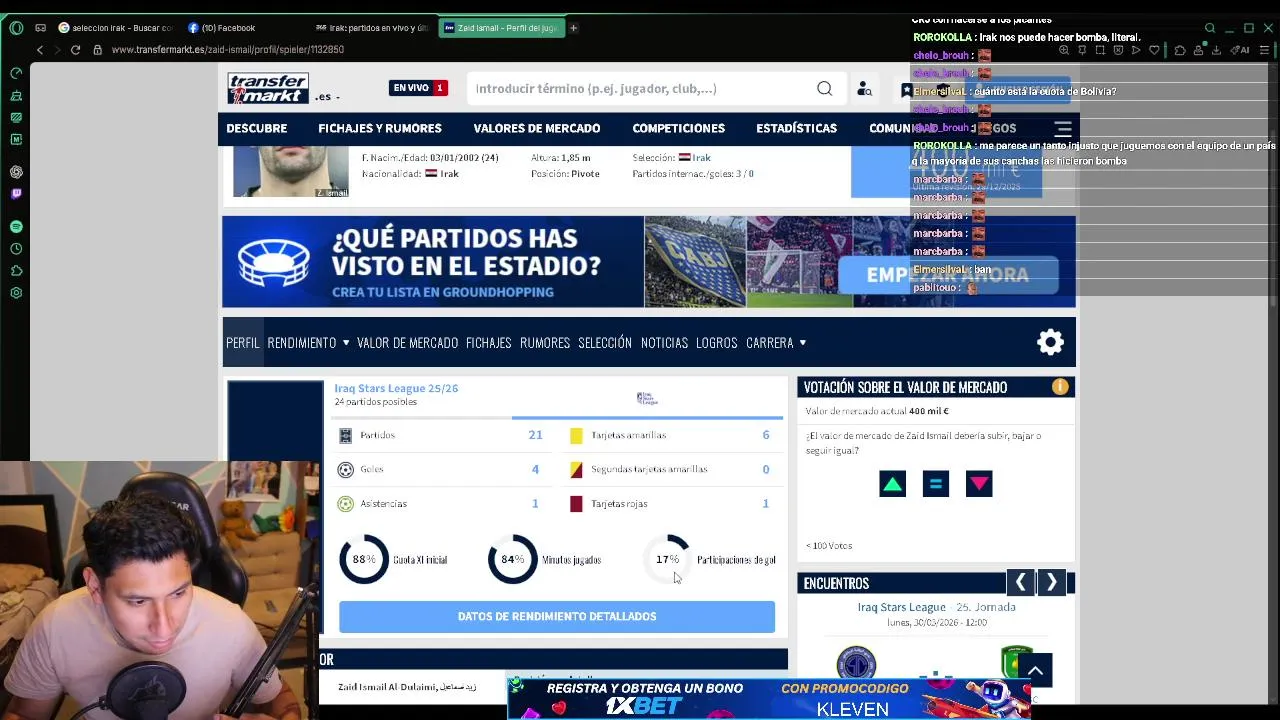Open Descubre navigation menu
This screenshot has height=720, width=1280.
click(256, 129)
